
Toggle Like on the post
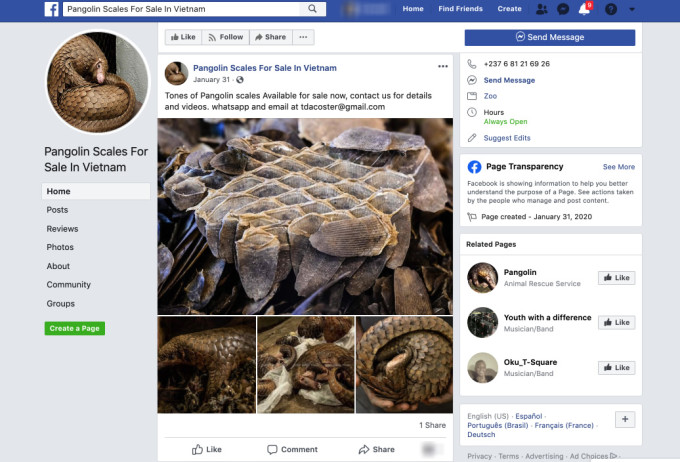tap(207, 449)
